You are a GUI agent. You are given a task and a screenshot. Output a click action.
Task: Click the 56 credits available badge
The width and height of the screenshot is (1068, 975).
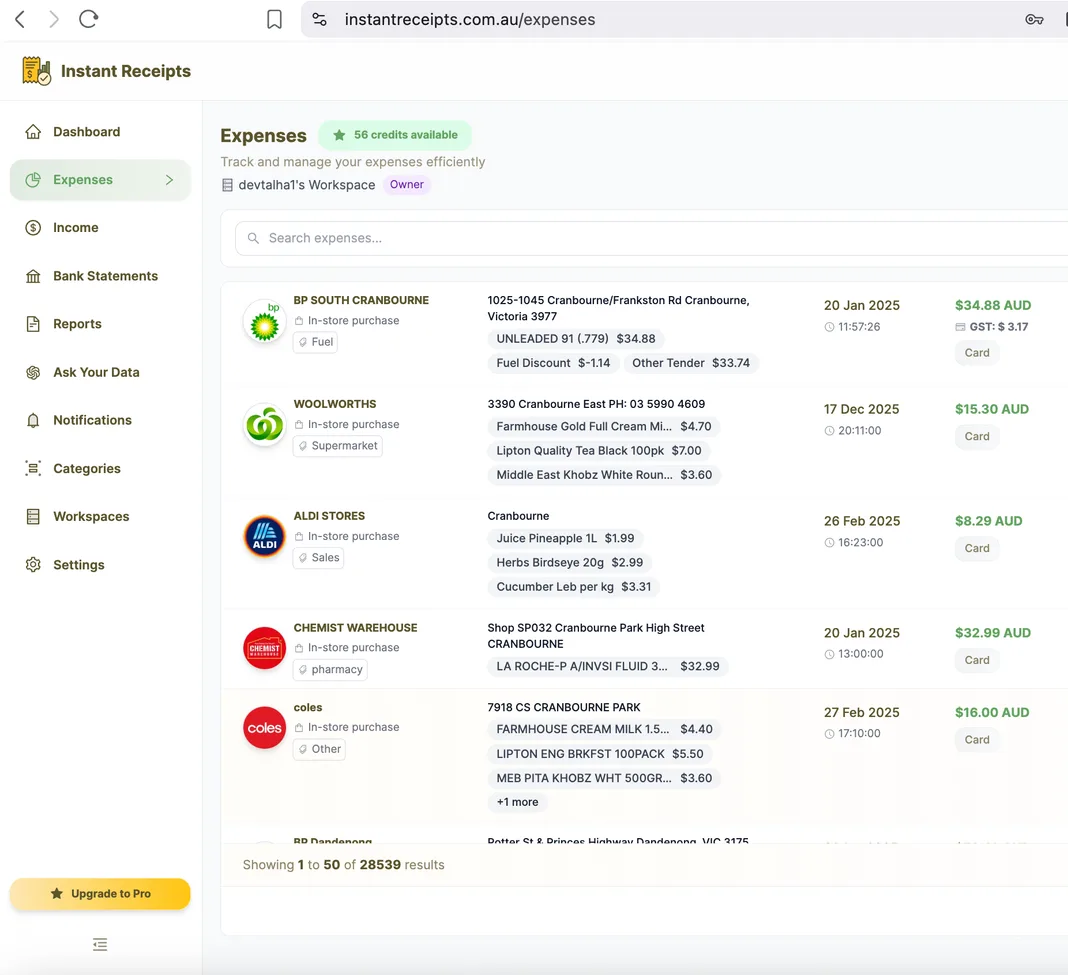[395, 135]
